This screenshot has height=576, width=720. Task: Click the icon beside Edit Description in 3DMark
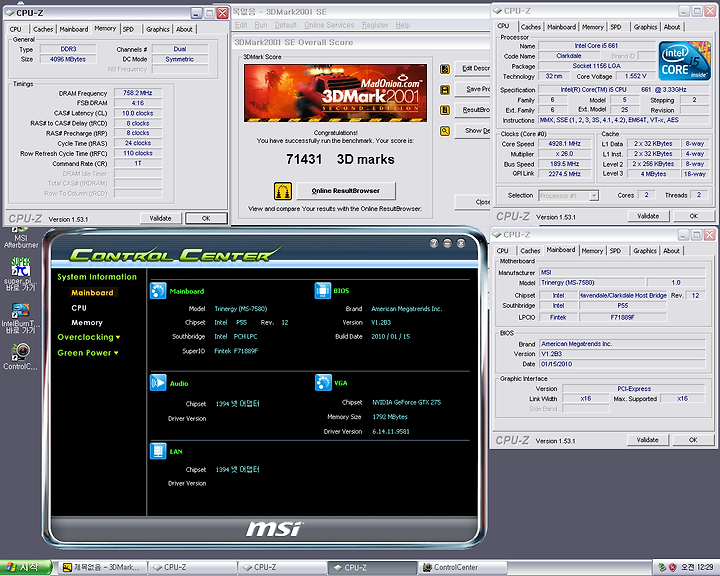(x=444, y=69)
